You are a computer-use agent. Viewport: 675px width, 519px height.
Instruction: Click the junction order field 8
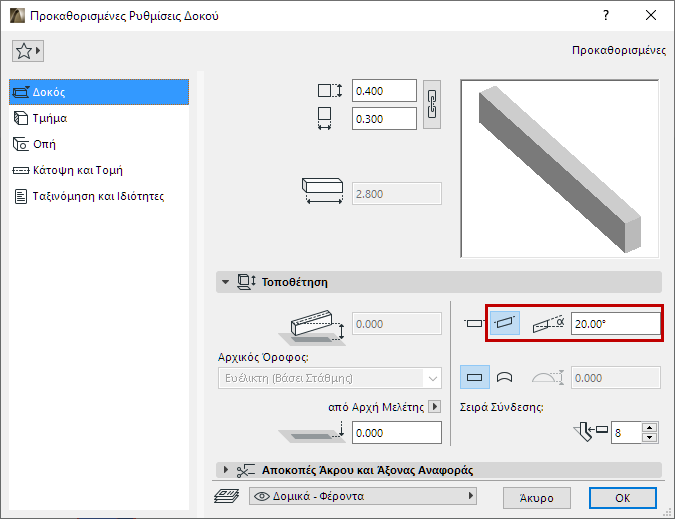pos(626,432)
